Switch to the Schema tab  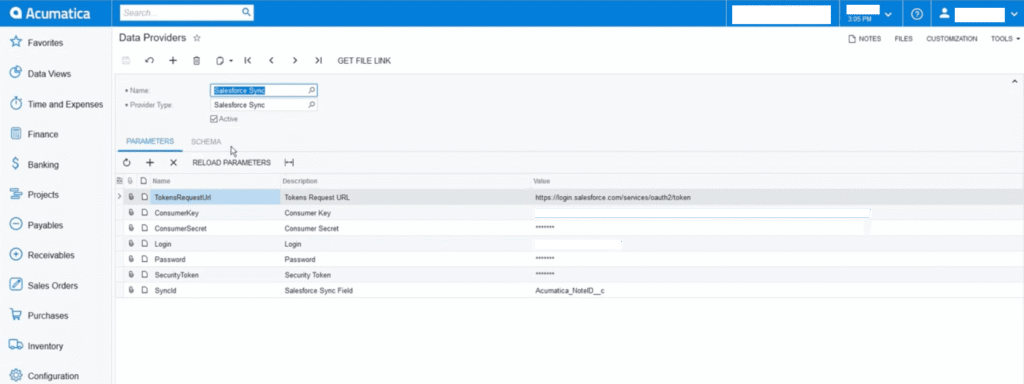coord(206,141)
